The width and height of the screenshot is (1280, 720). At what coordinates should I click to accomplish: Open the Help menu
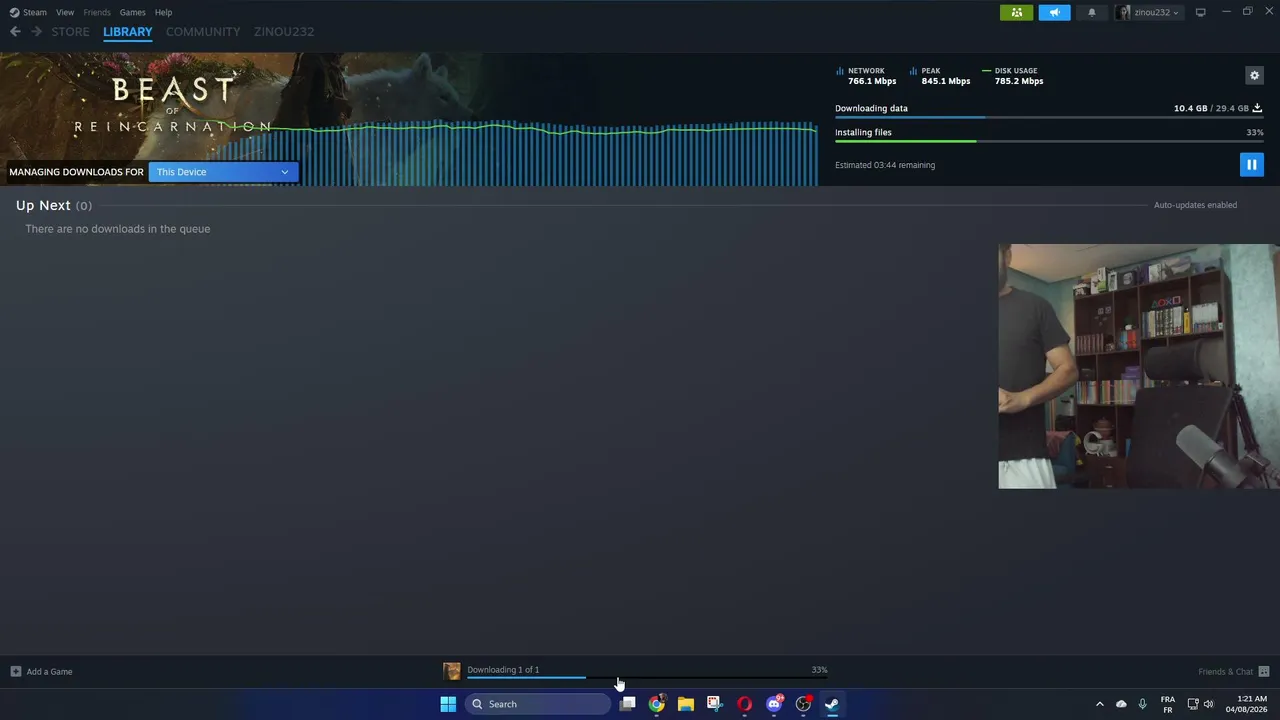(x=163, y=12)
